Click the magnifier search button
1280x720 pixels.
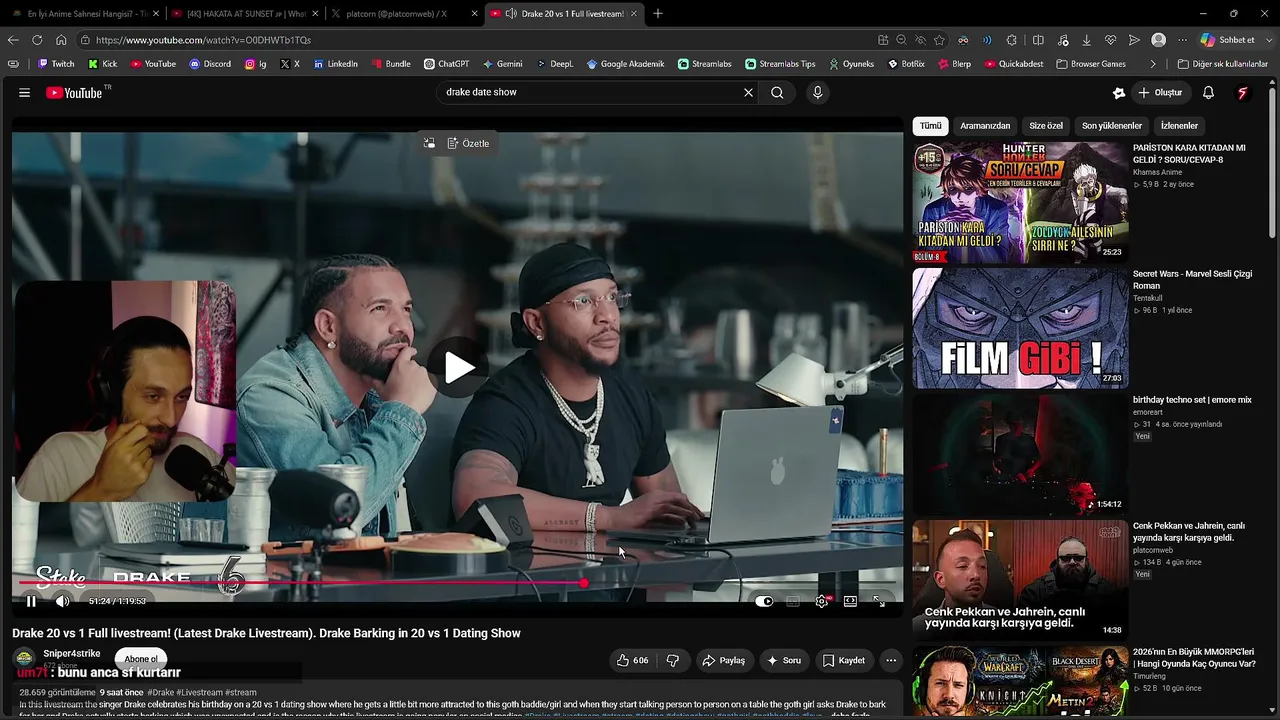[x=777, y=92]
